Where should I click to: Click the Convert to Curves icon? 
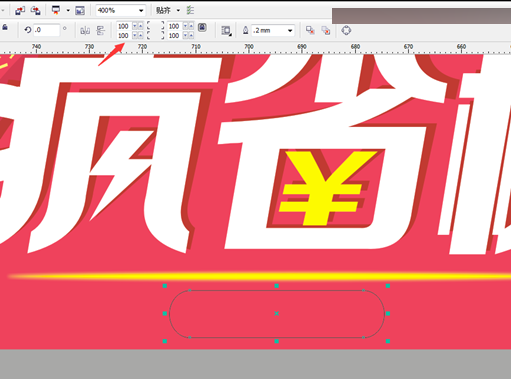pos(346,30)
